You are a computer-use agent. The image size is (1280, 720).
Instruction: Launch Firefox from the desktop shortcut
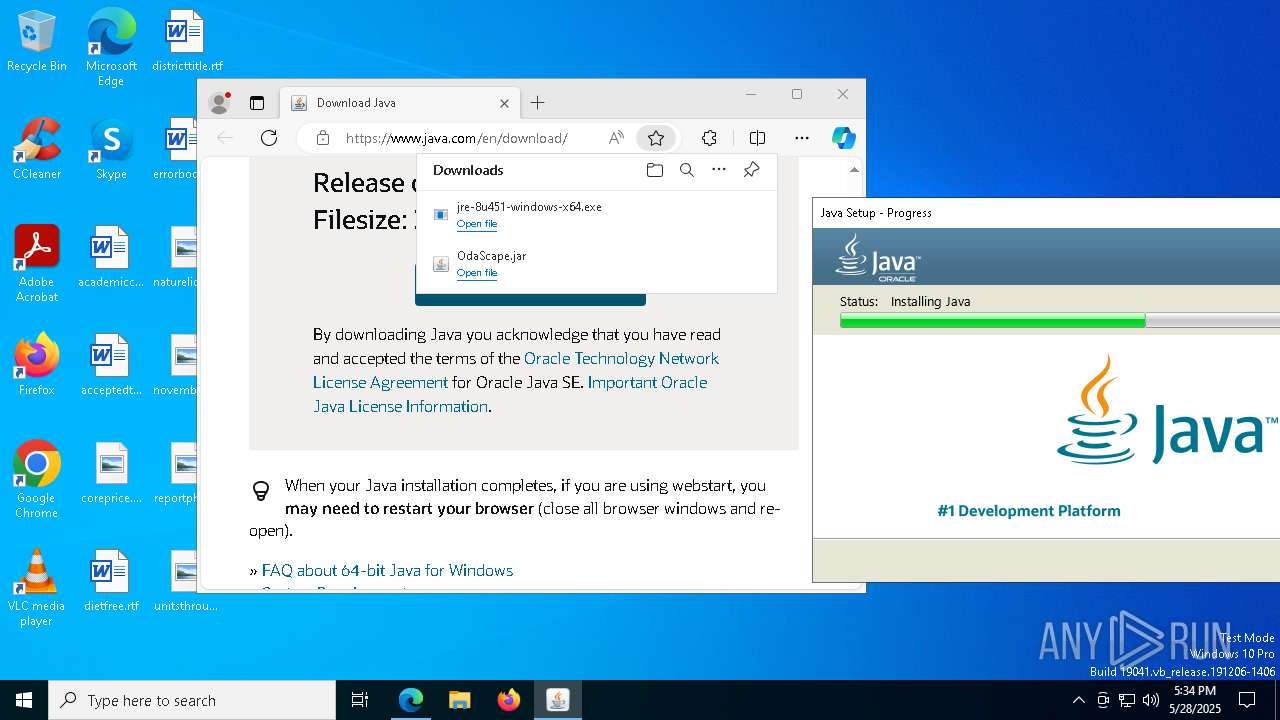37,365
